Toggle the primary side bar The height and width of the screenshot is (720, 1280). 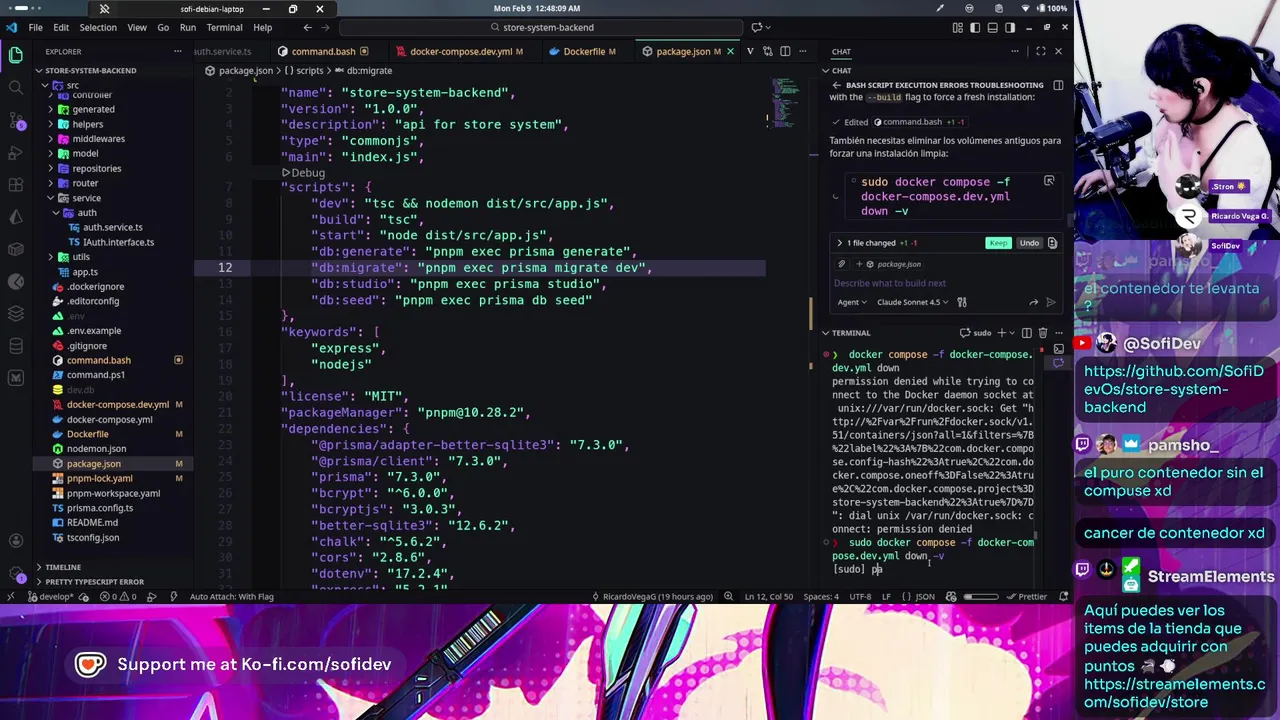975,27
